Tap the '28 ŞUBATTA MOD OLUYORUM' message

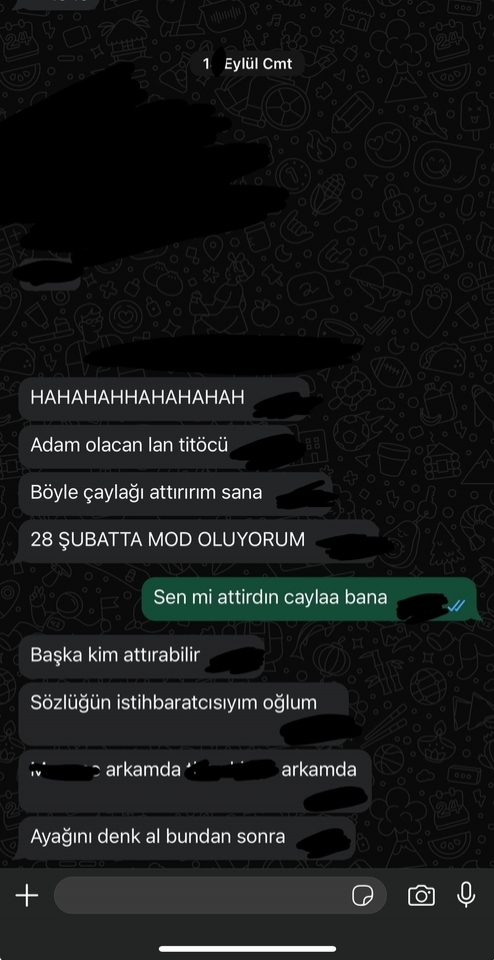tap(199, 541)
